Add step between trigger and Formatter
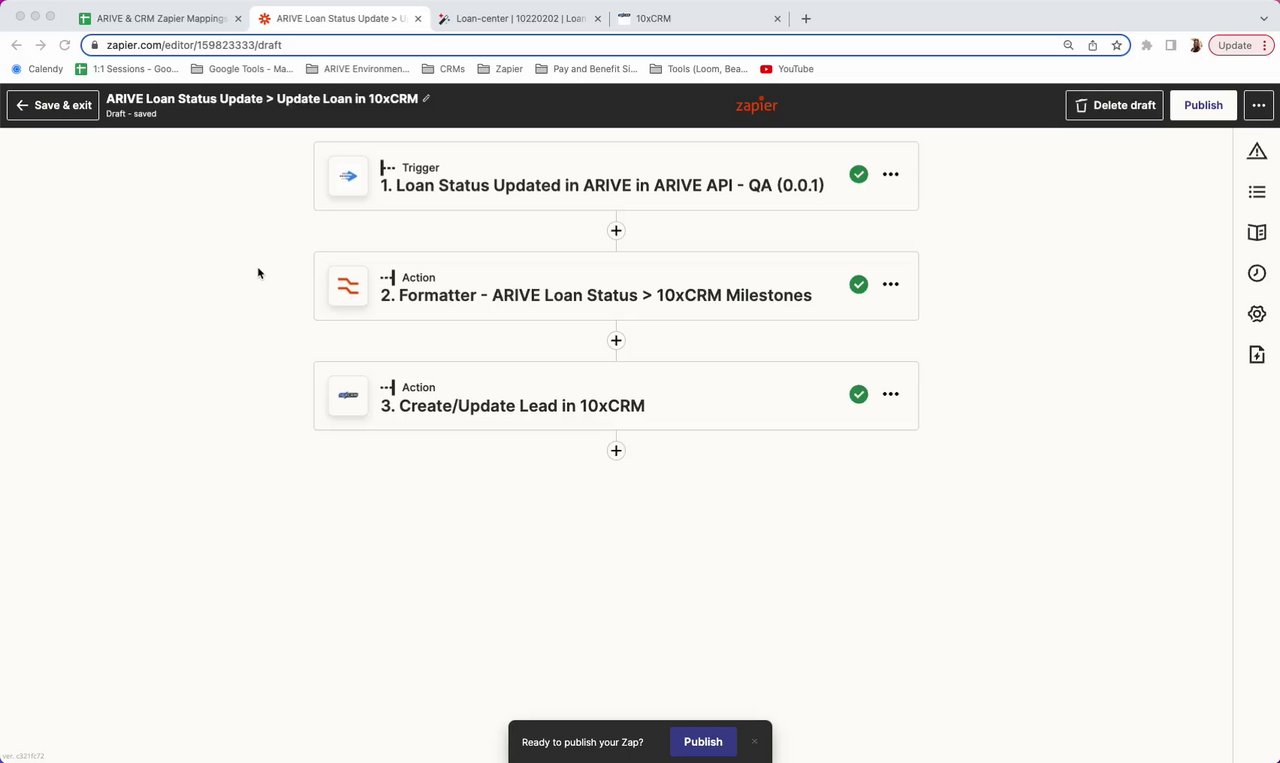 616,230
